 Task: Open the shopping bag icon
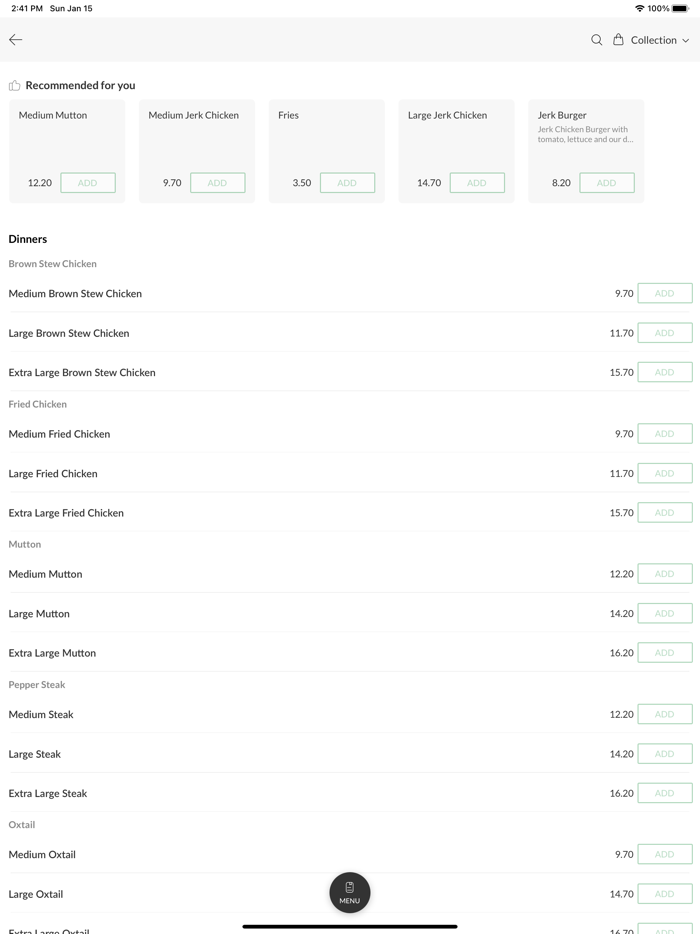(x=618, y=40)
